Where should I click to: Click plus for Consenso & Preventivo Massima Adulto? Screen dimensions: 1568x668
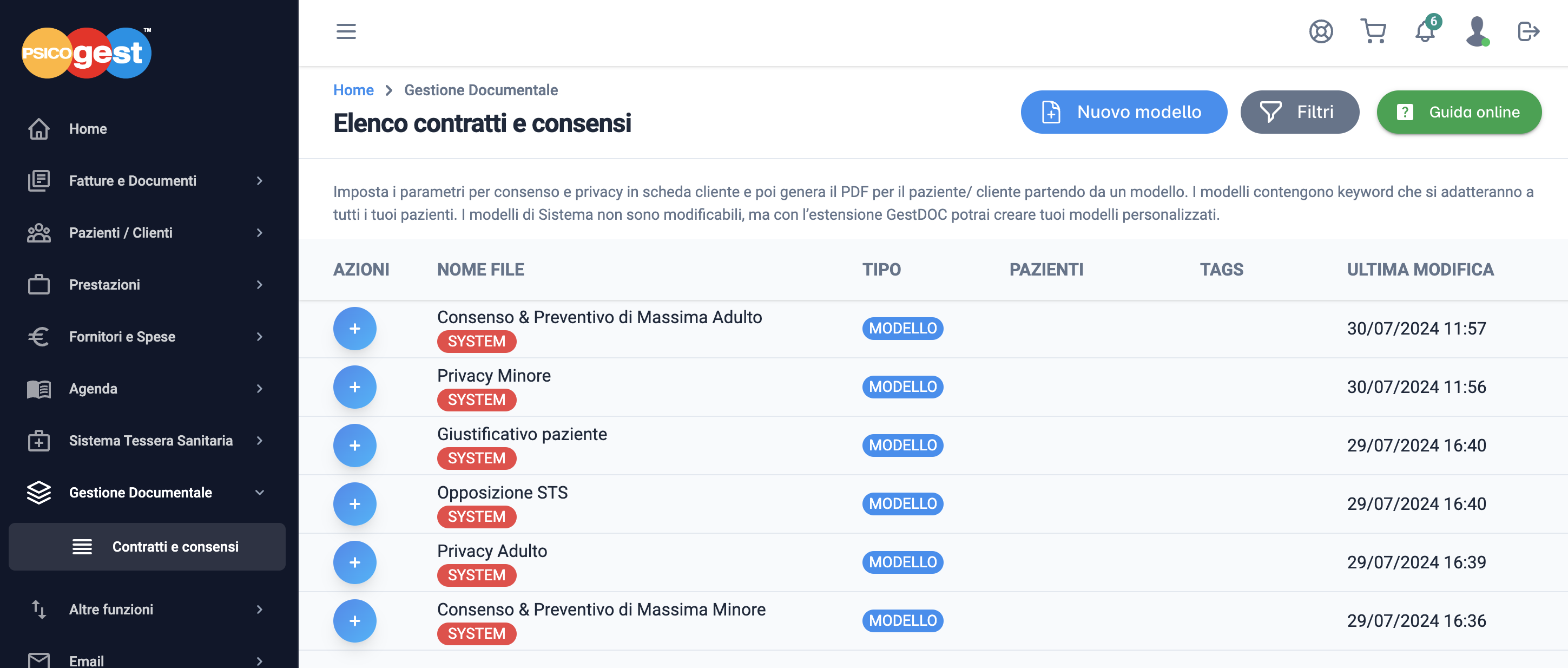(355, 328)
